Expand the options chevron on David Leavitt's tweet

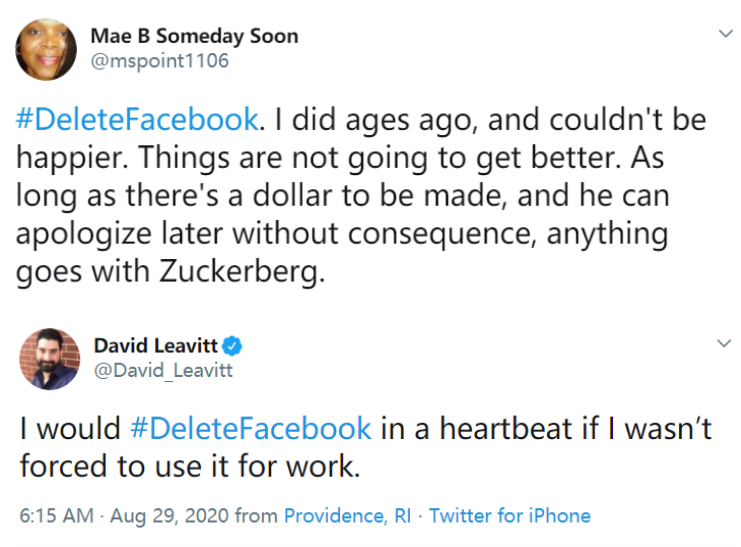pos(725,343)
